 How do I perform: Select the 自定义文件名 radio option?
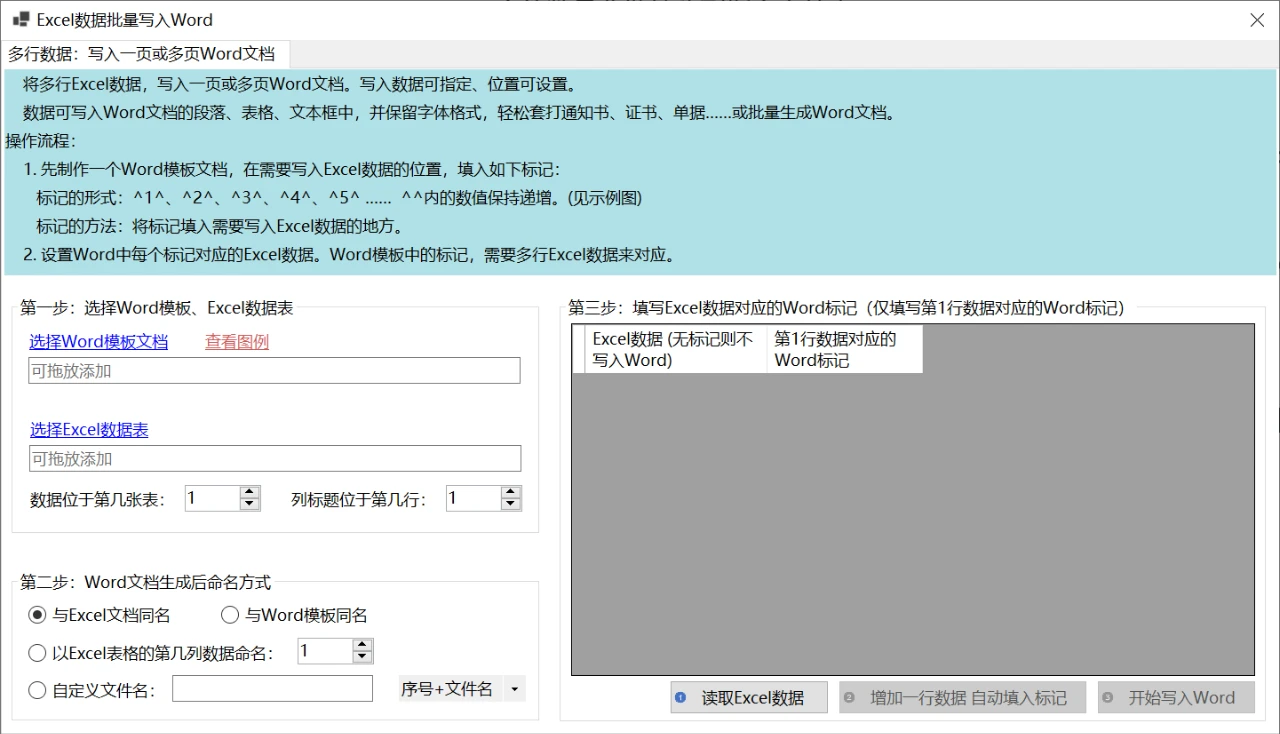coord(92,690)
